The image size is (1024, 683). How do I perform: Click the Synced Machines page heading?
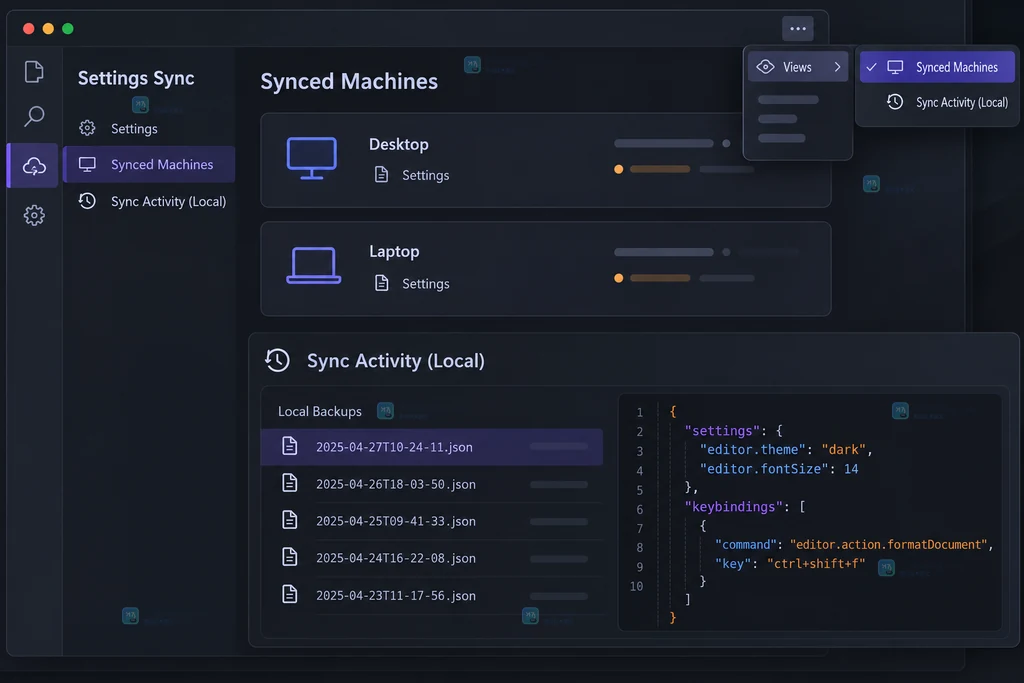coord(349,81)
